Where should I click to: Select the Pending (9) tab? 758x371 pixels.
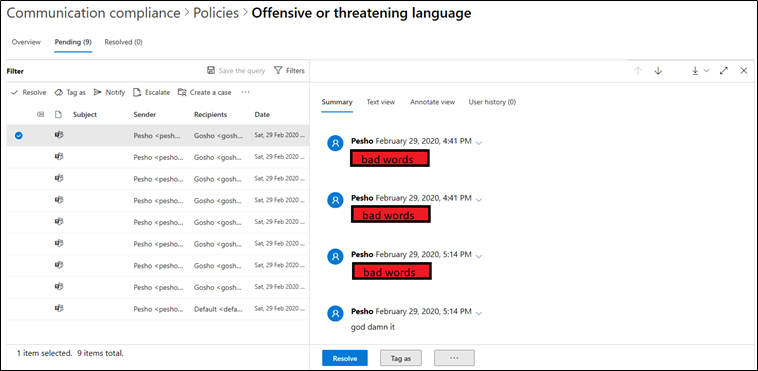[73, 42]
